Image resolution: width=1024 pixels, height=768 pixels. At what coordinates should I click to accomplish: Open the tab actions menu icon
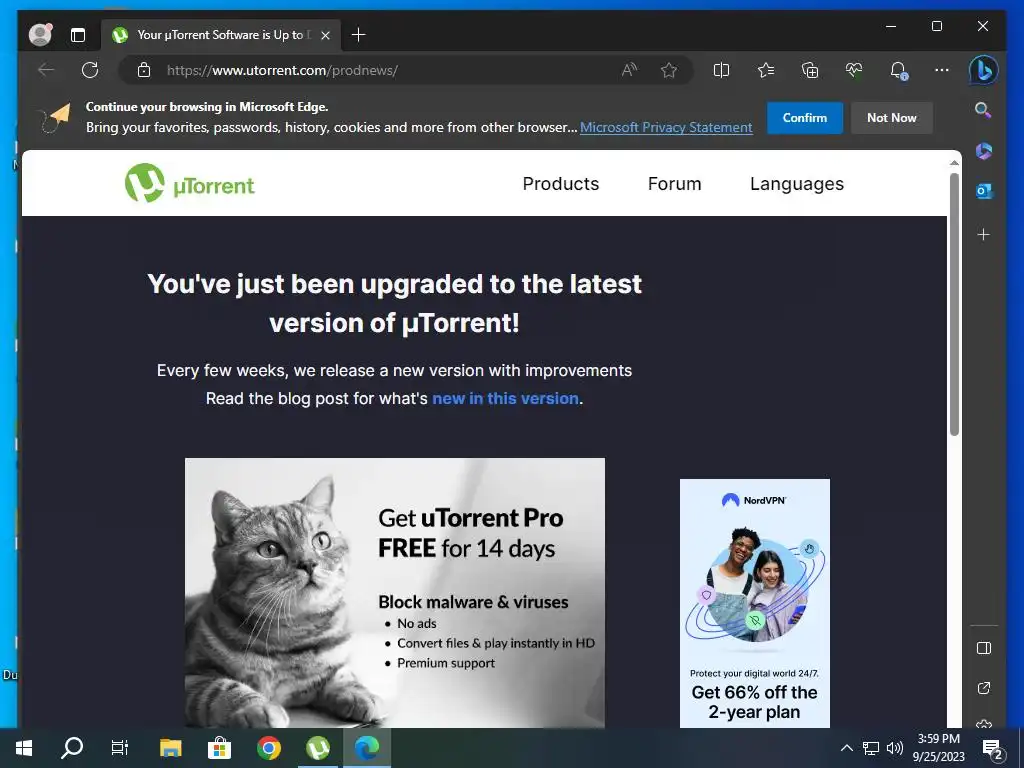[78, 35]
